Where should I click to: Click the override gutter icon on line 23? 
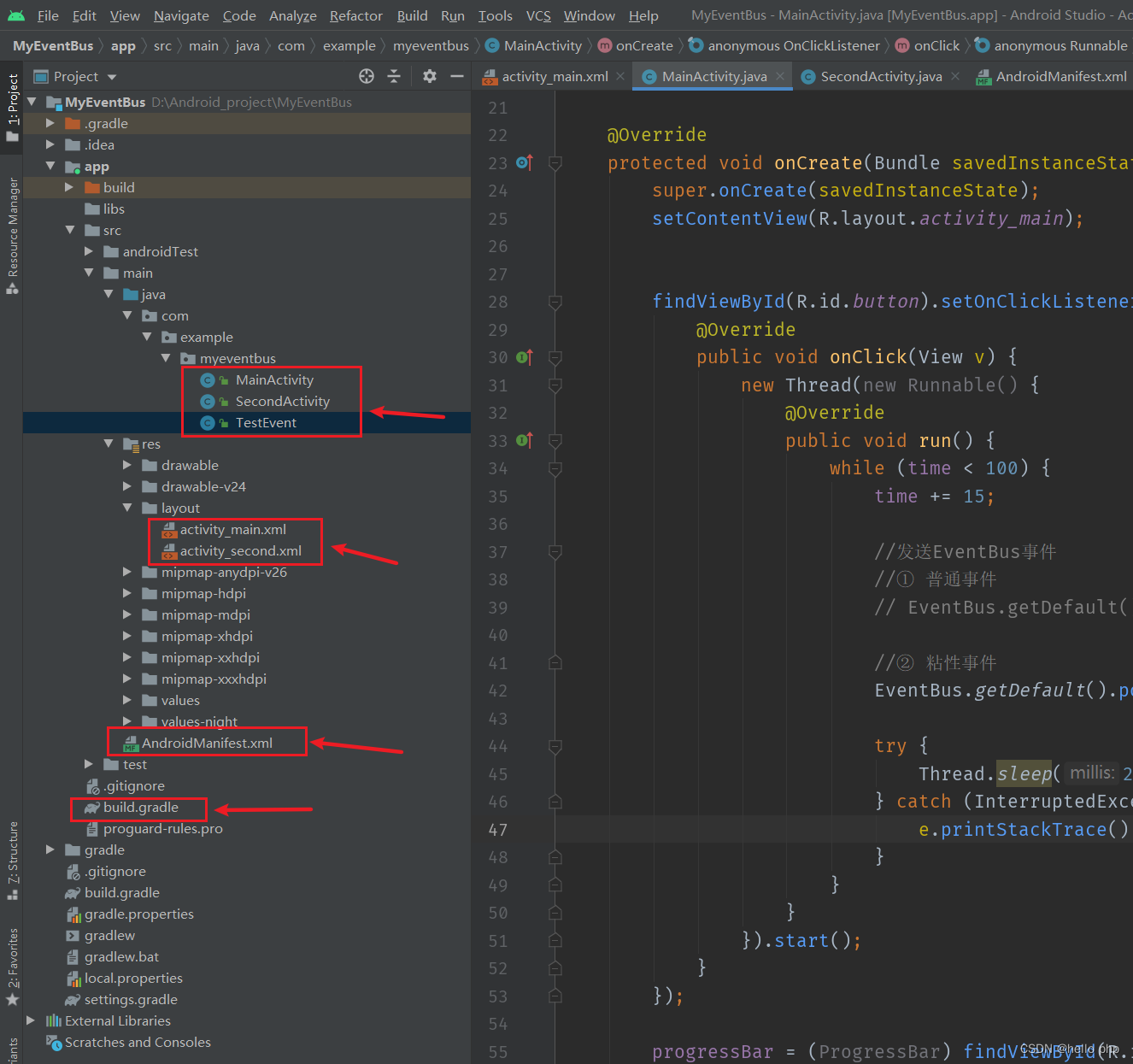tap(525, 162)
